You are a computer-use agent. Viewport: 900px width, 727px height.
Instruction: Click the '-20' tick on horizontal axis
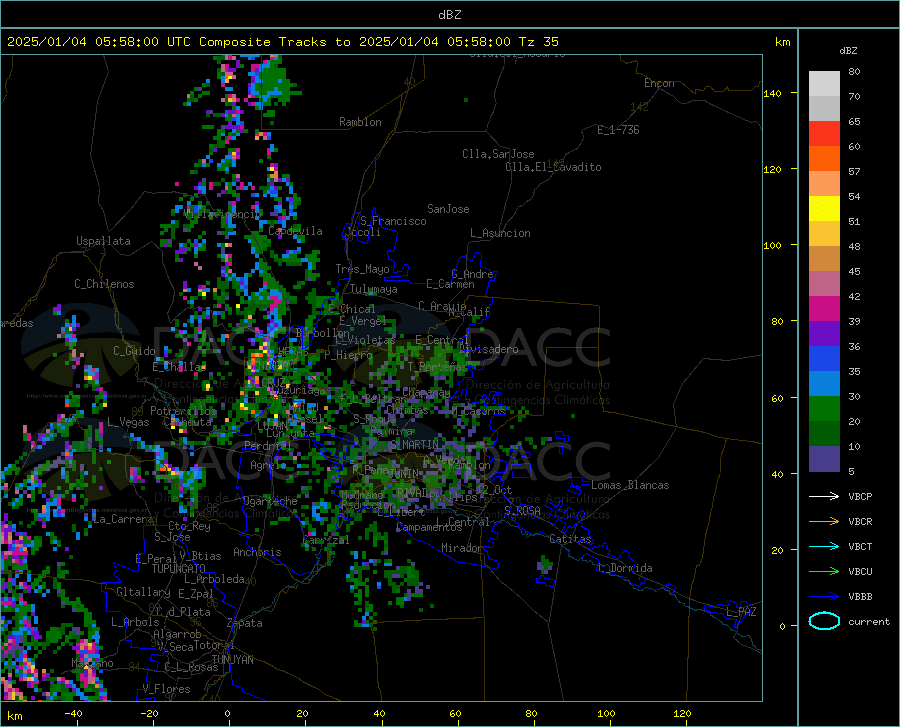click(x=149, y=713)
